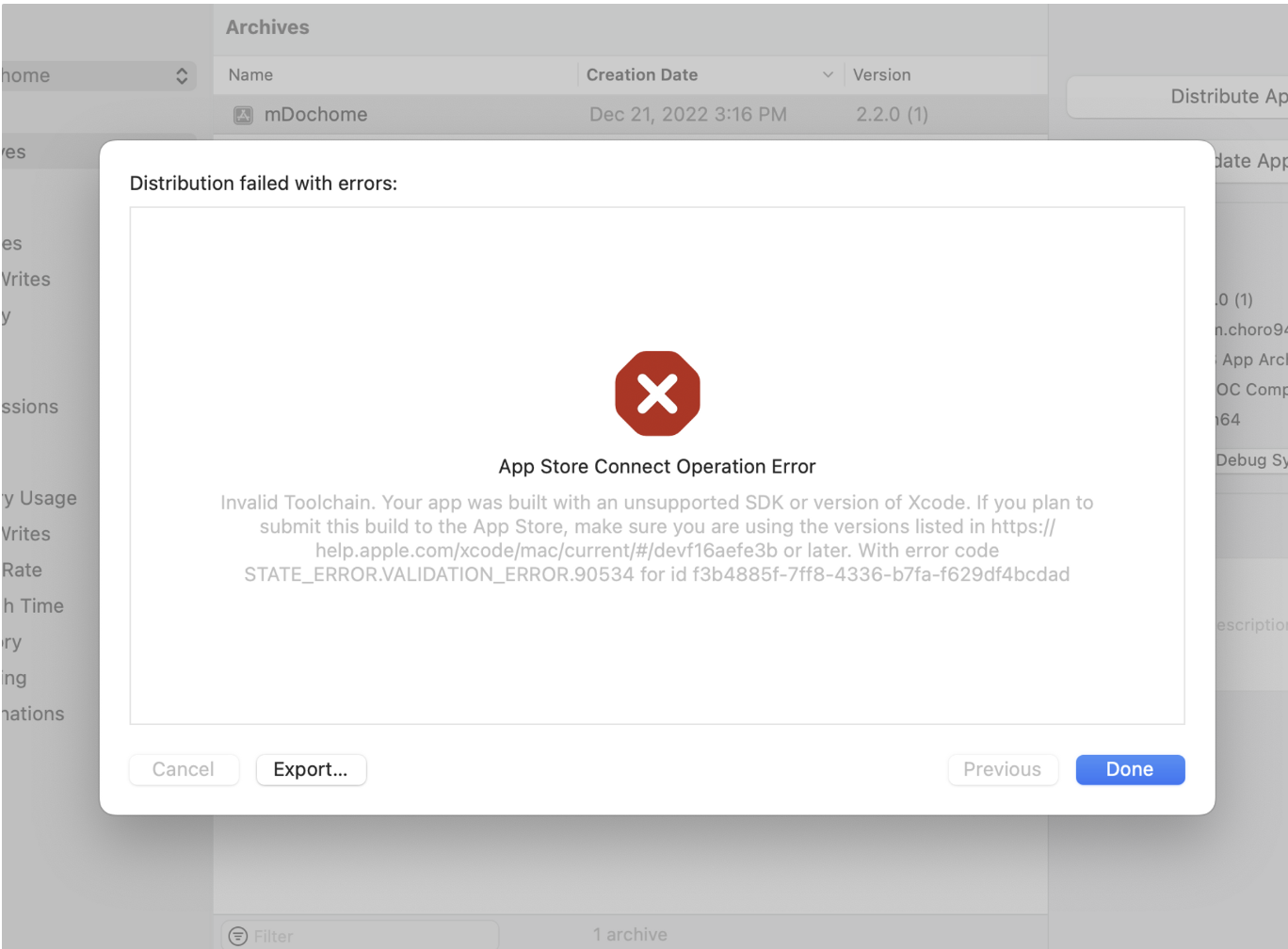
Task: Select Launch Time item in sidebar
Action: [x=33, y=606]
